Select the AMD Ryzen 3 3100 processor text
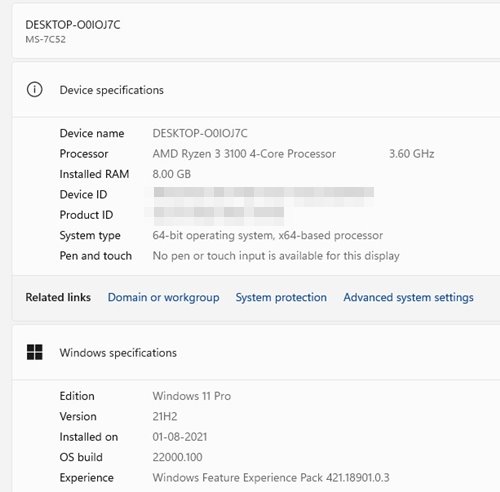This screenshot has height=492, width=500. (x=244, y=154)
